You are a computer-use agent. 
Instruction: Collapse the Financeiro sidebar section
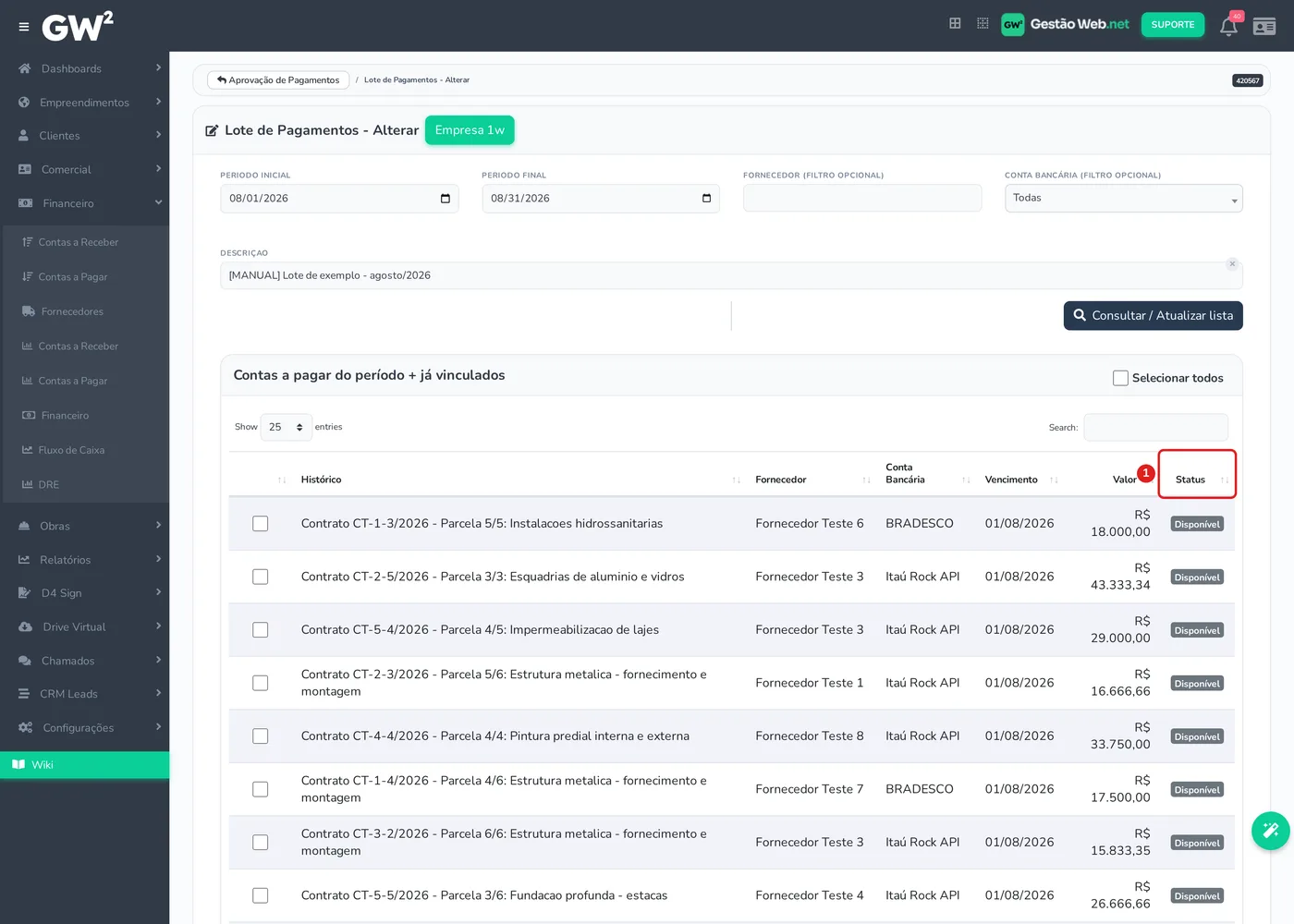pyautogui.click(x=85, y=203)
